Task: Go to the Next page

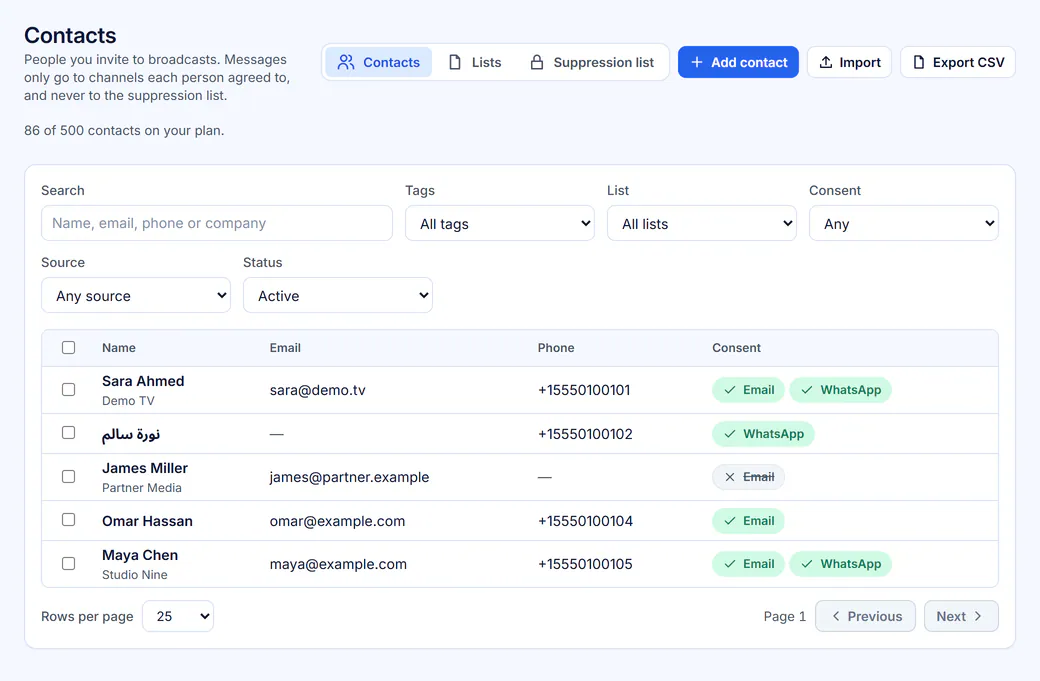Action: click(x=961, y=616)
